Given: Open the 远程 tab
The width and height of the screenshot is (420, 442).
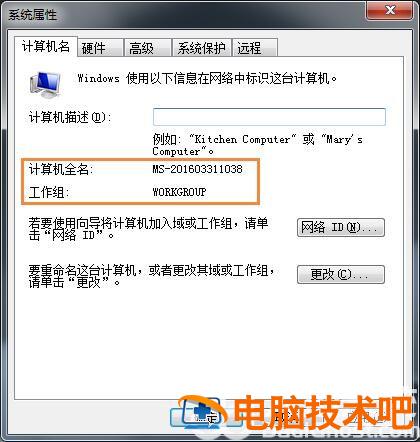Looking at the screenshot, I should point(255,48).
